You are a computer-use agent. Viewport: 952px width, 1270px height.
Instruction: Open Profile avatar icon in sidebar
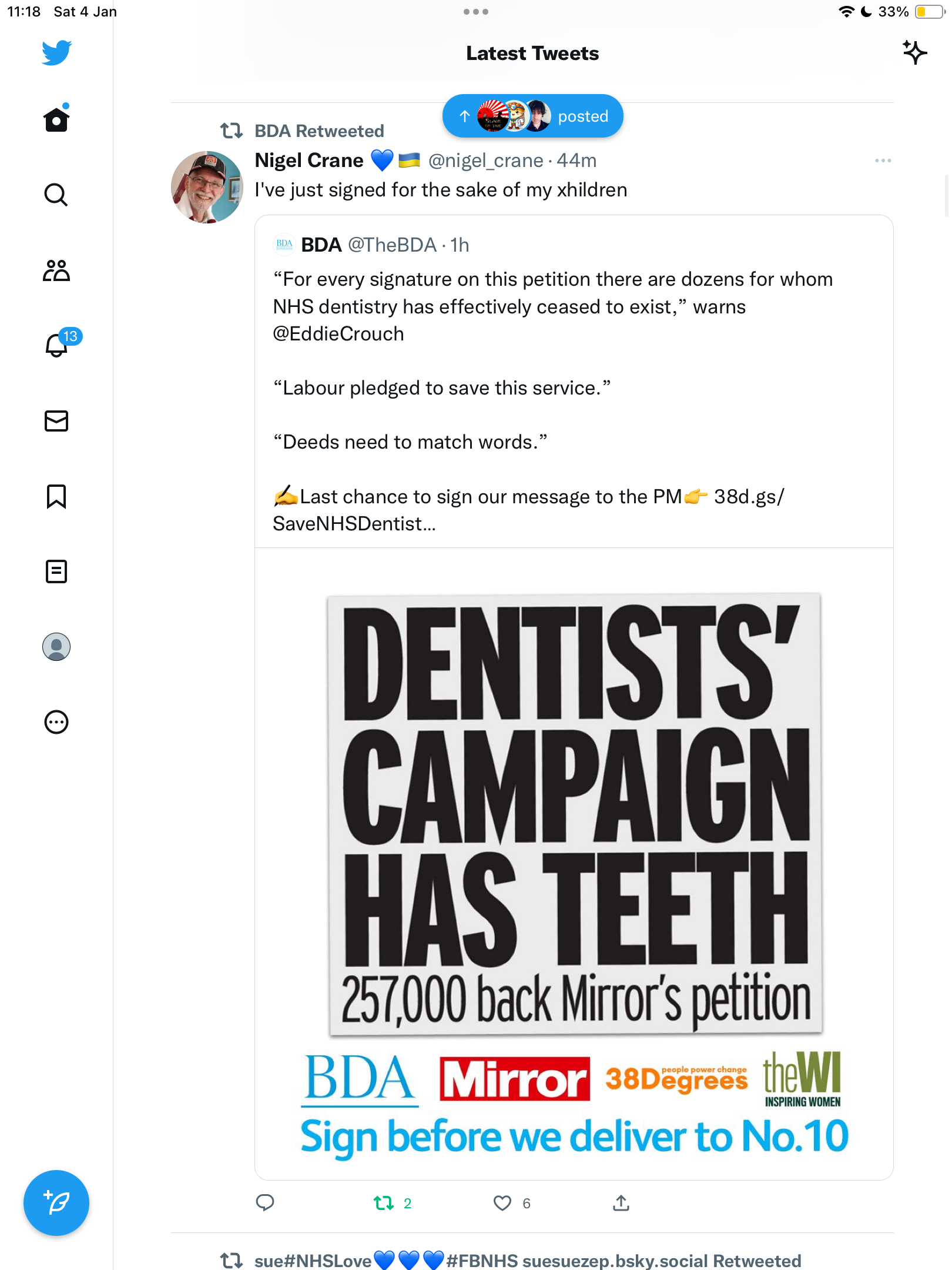pos(56,647)
